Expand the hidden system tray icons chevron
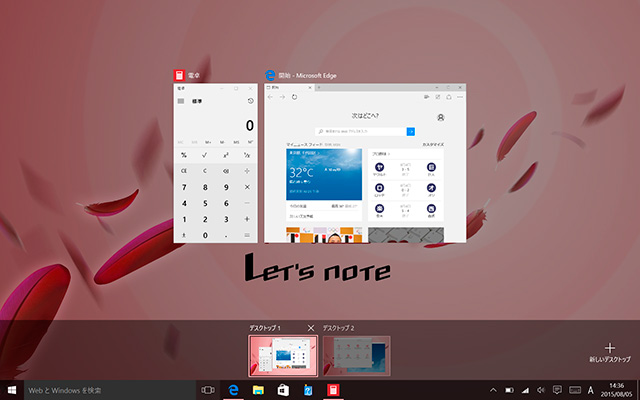This screenshot has width=640, height=400. pos(493,390)
